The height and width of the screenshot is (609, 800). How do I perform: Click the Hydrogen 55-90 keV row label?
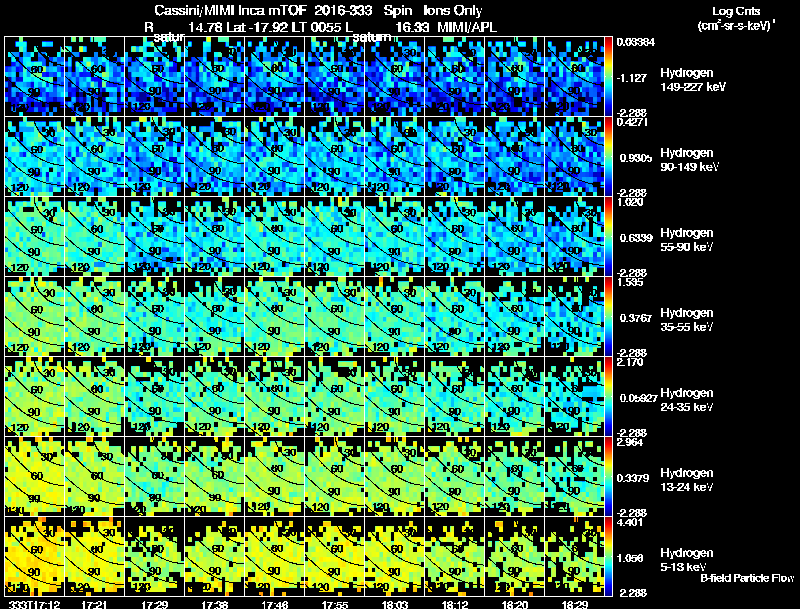(687, 240)
